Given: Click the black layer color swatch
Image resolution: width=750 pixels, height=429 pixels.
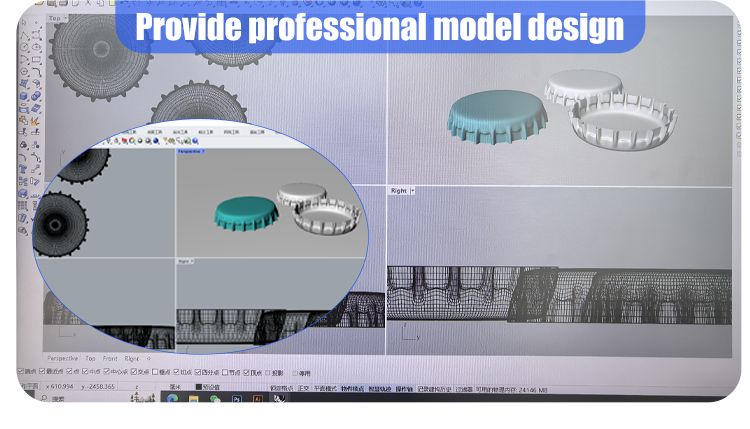Looking at the screenshot, I should pos(197,385).
